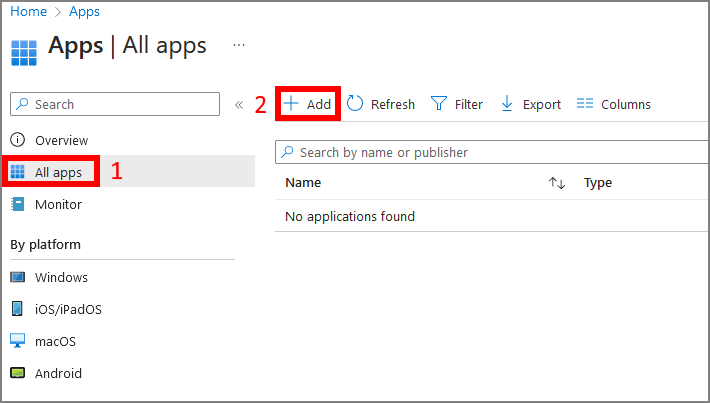Select the macOS monitor icon
The width and height of the screenshot is (710, 403).
(18, 341)
